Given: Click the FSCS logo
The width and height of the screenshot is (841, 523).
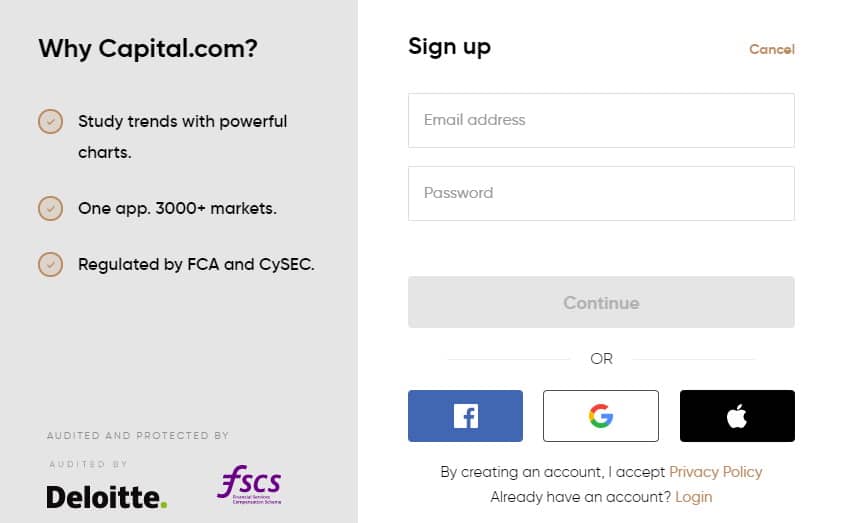Looking at the screenshot, I should tap(249, 485).
